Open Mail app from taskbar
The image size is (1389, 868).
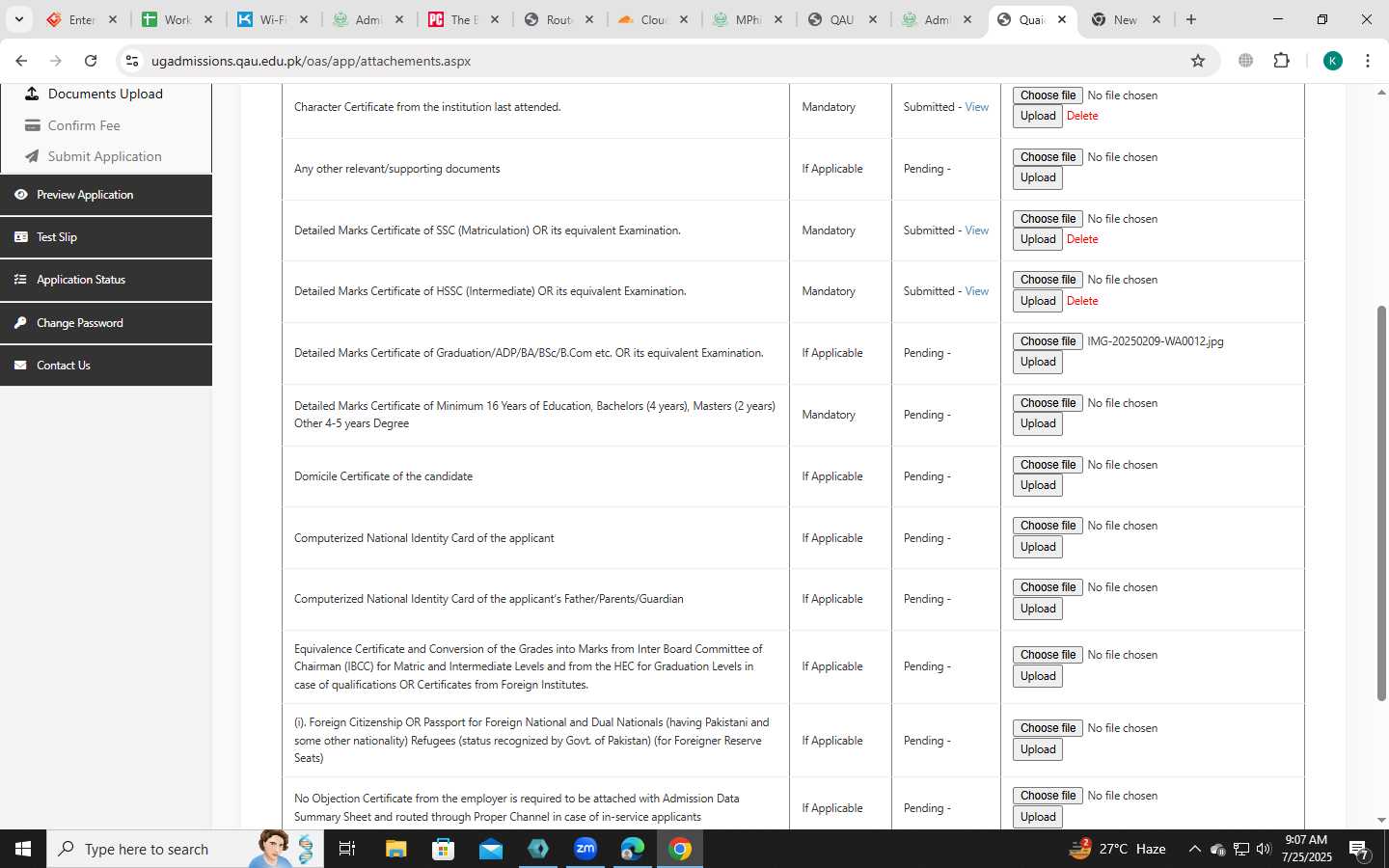(x=491, y=849)
